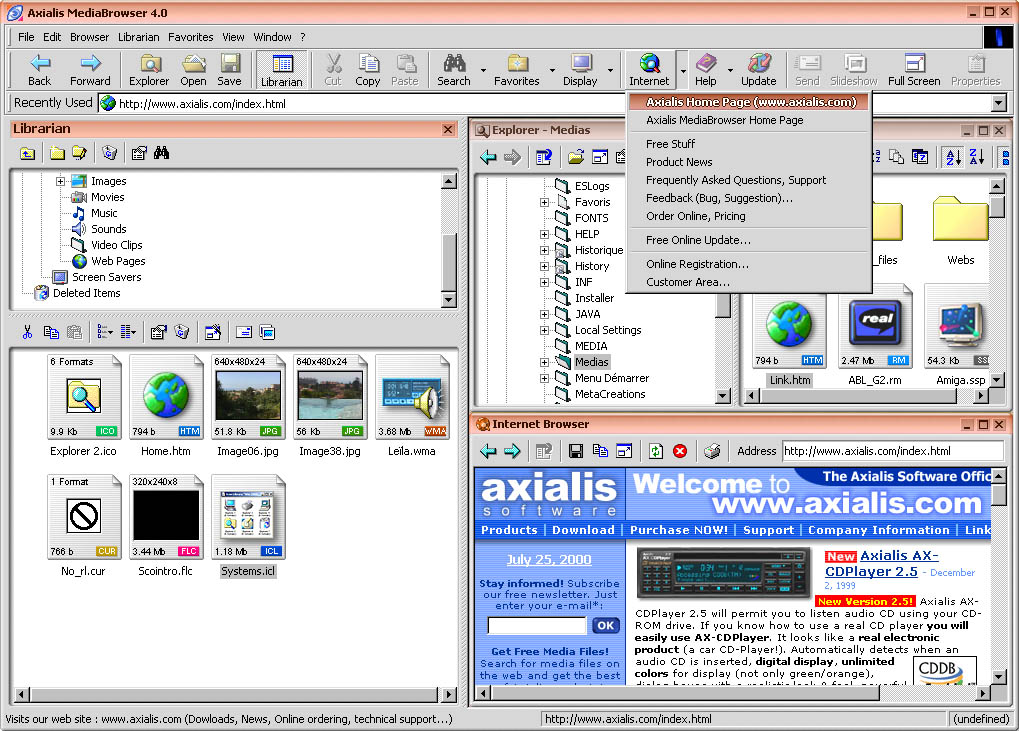Expand the Historique folder in Explorer tree
Viewport: 1019px width, 731px height.
545,250
